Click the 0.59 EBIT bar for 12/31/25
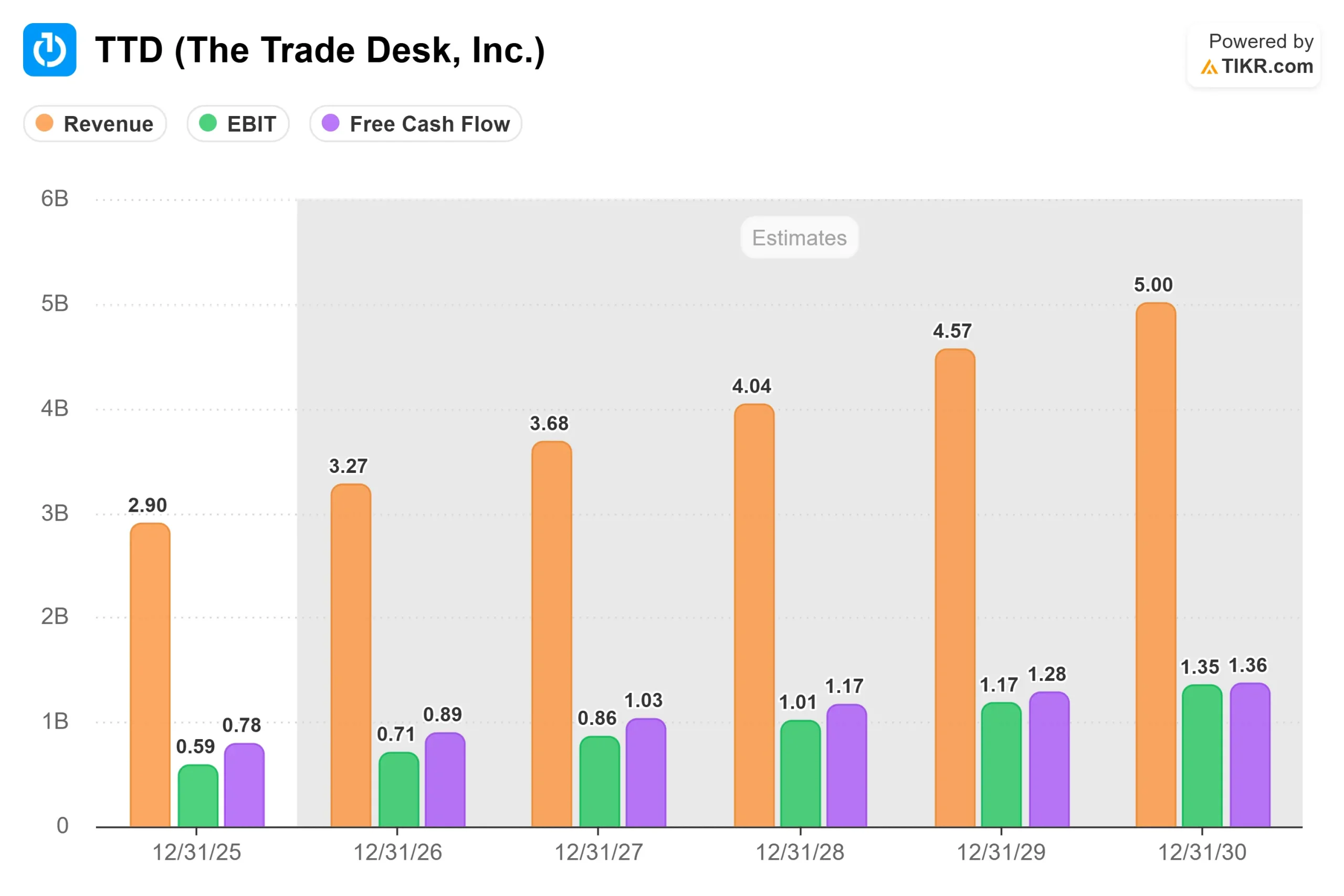 [x=198, y=795]
